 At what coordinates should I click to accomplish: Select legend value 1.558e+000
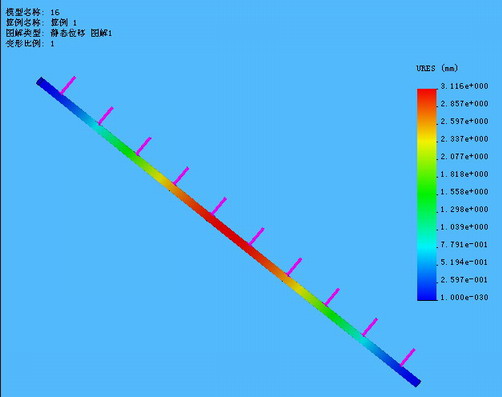click(x=464, y=192)
